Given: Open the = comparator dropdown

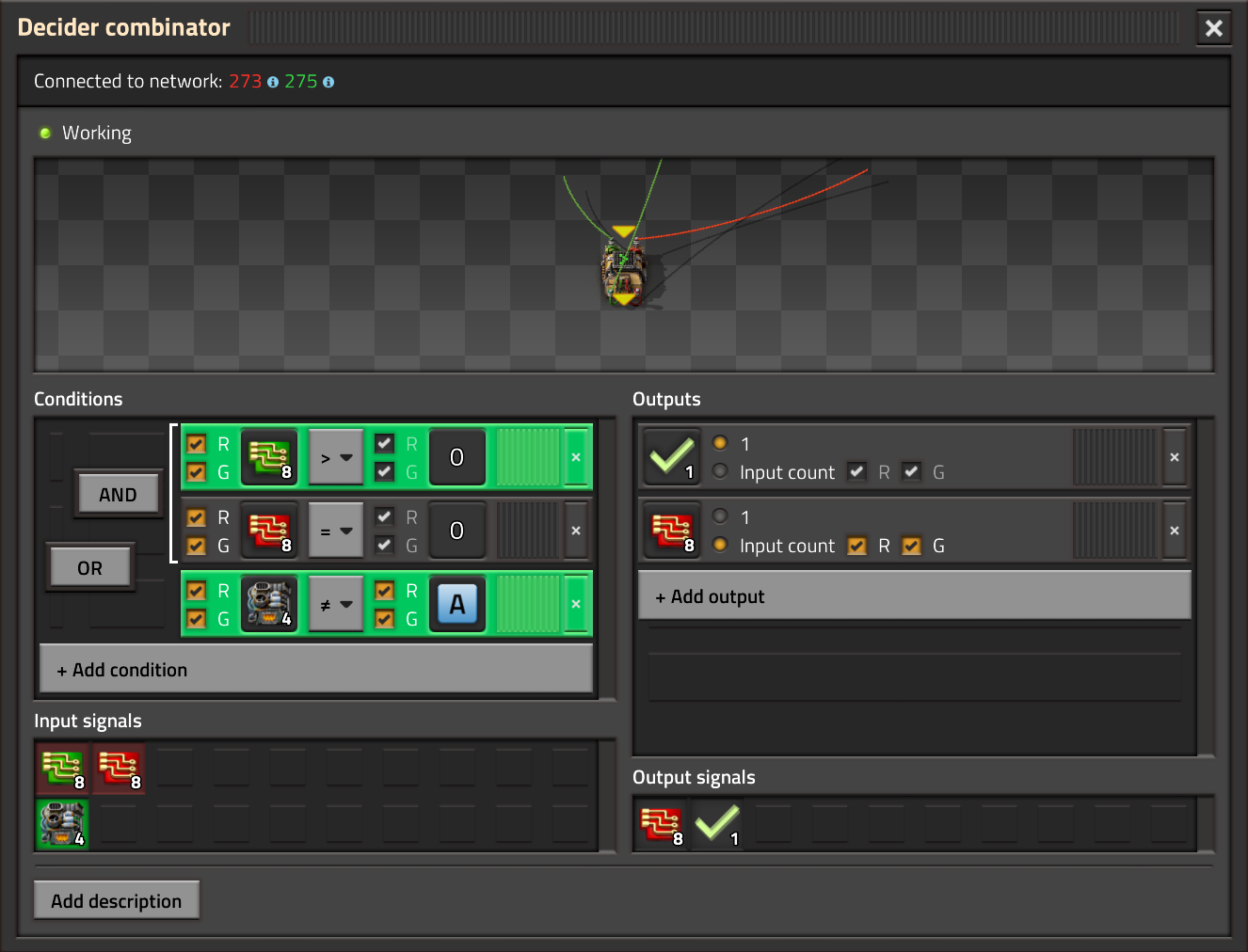Looking at the screenshot, I should click(336, 531).
